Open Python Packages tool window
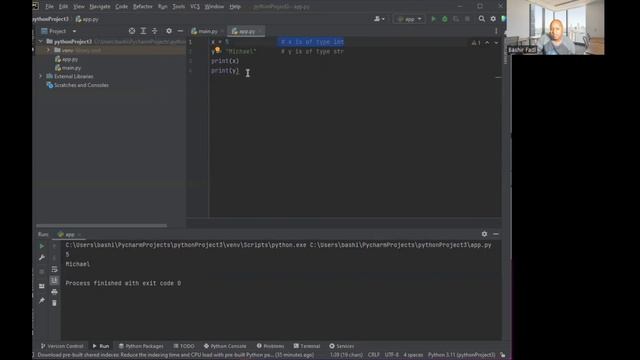This screenshot has width=640, height=360. (x=141, y=346)
